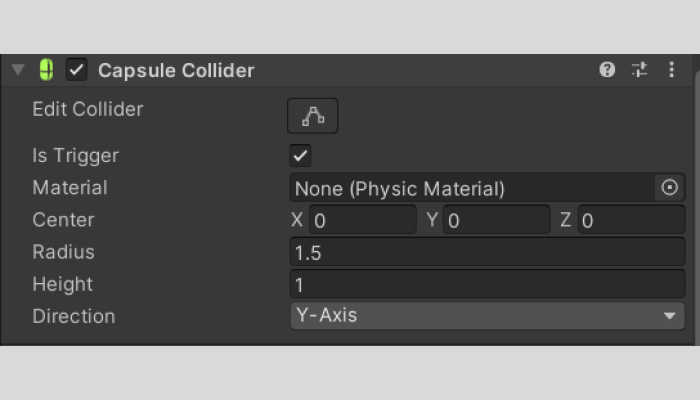Select the Radius field showing 1.5
700x400 pixels.
click(x=486, y=252)
